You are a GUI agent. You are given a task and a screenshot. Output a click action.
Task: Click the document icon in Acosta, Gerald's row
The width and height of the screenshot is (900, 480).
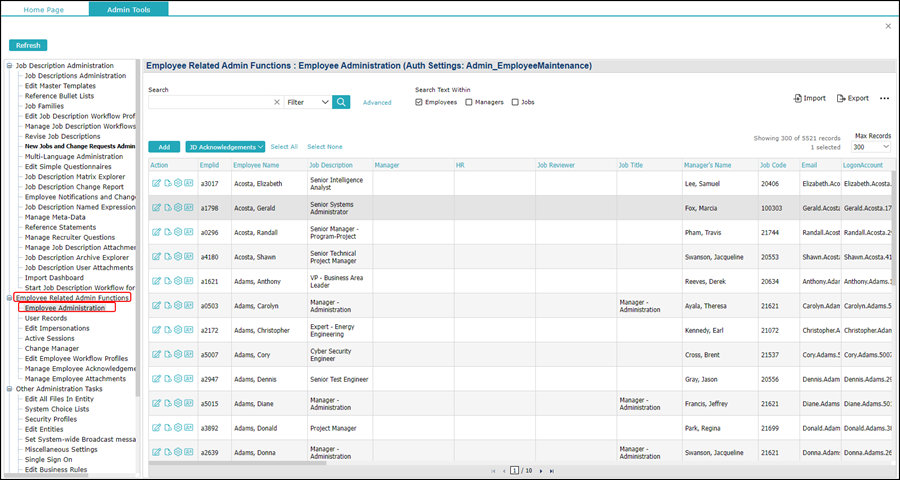pyautogui.click(x=168, y=208)
